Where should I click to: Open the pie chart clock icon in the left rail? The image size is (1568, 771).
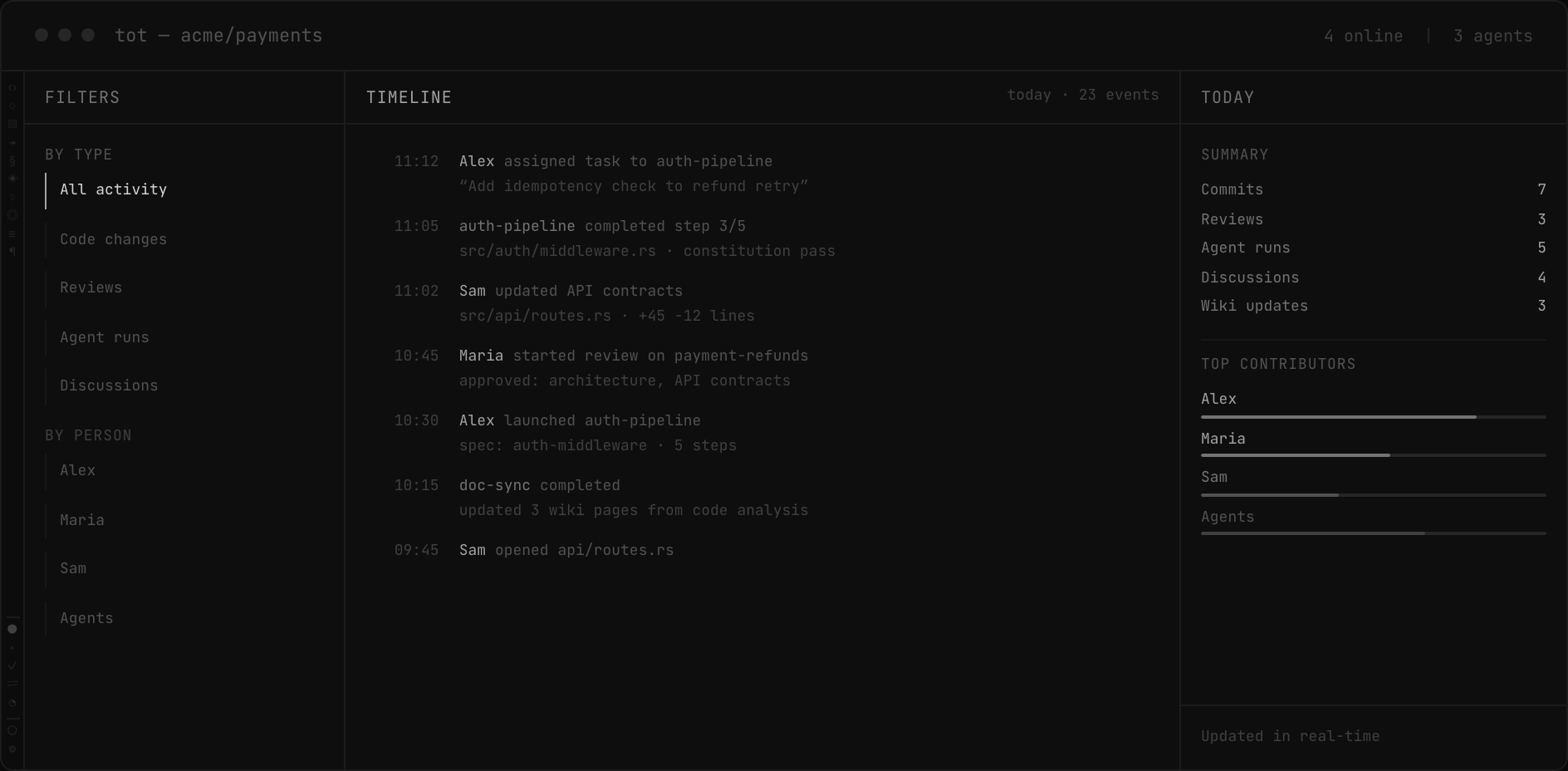click(x=12, y=703)
